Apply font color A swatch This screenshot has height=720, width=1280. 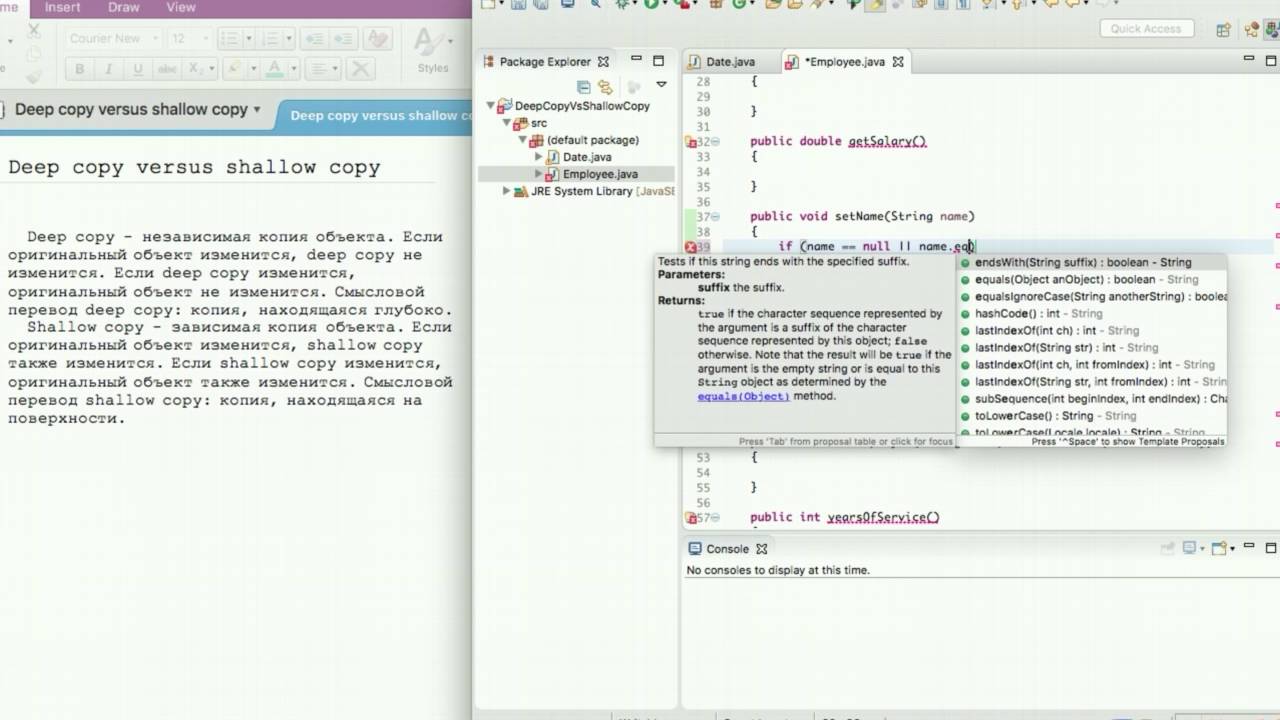(274, 69)
